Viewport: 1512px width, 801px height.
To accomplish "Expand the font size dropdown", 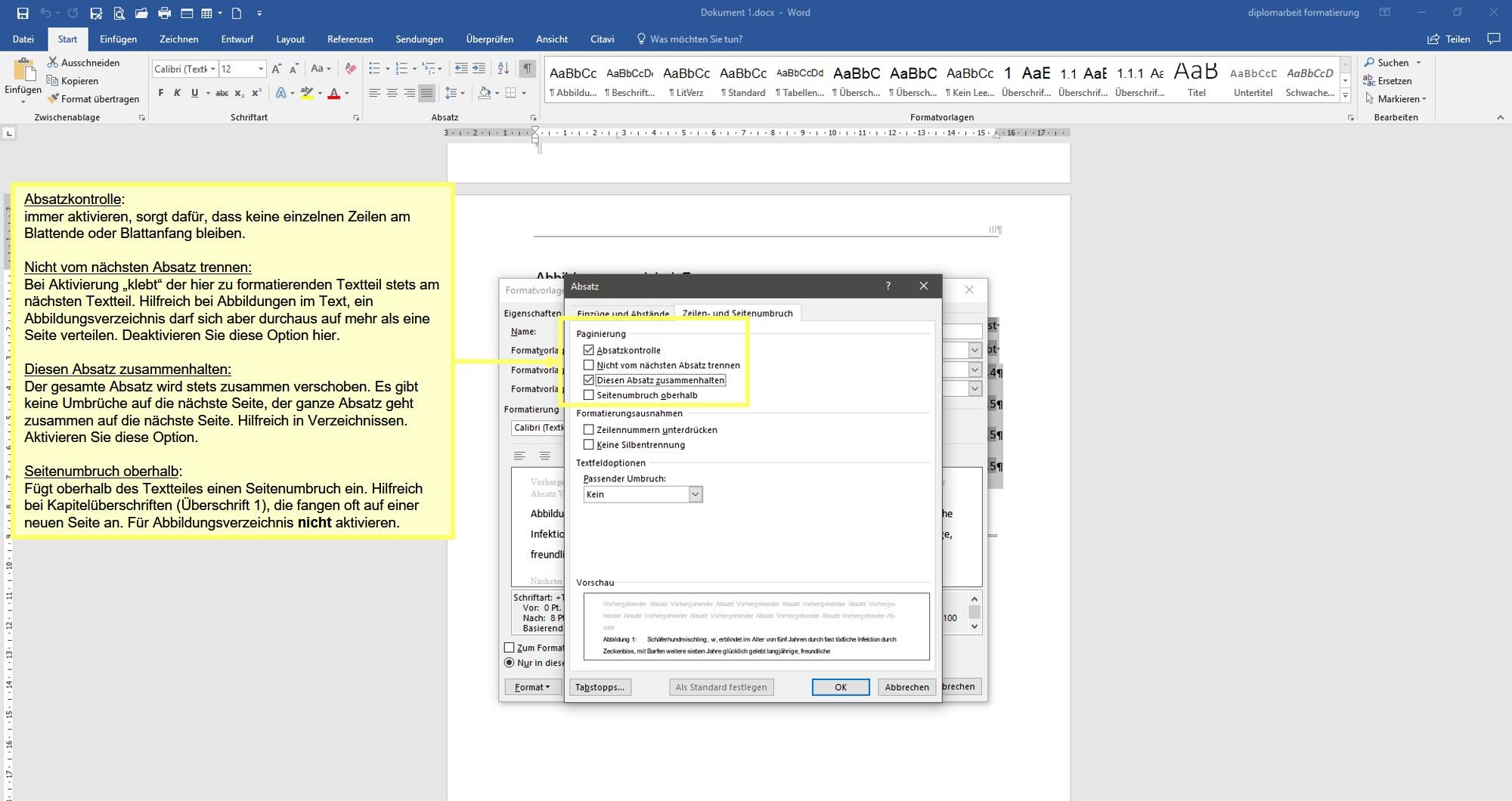I will coord(261,69).
